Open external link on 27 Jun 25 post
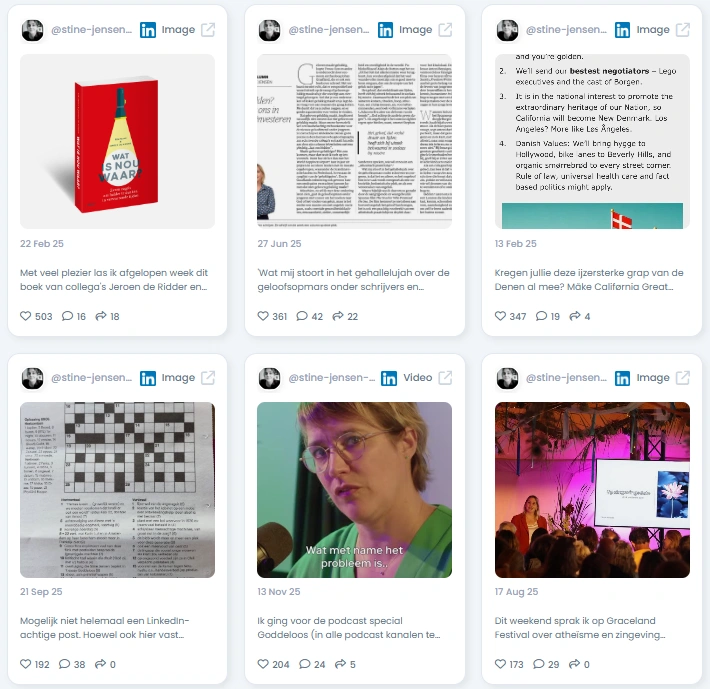This screenshot has width=710, height=689. coord(445,30)
